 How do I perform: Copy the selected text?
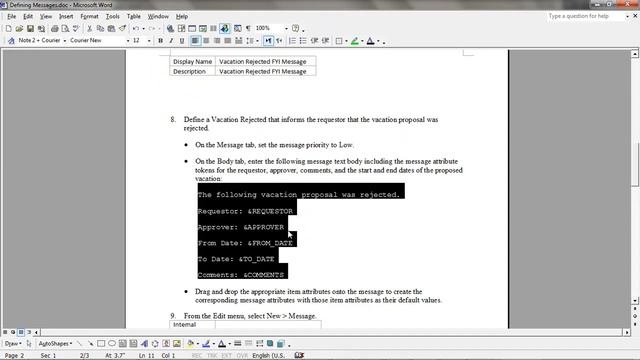100,29
